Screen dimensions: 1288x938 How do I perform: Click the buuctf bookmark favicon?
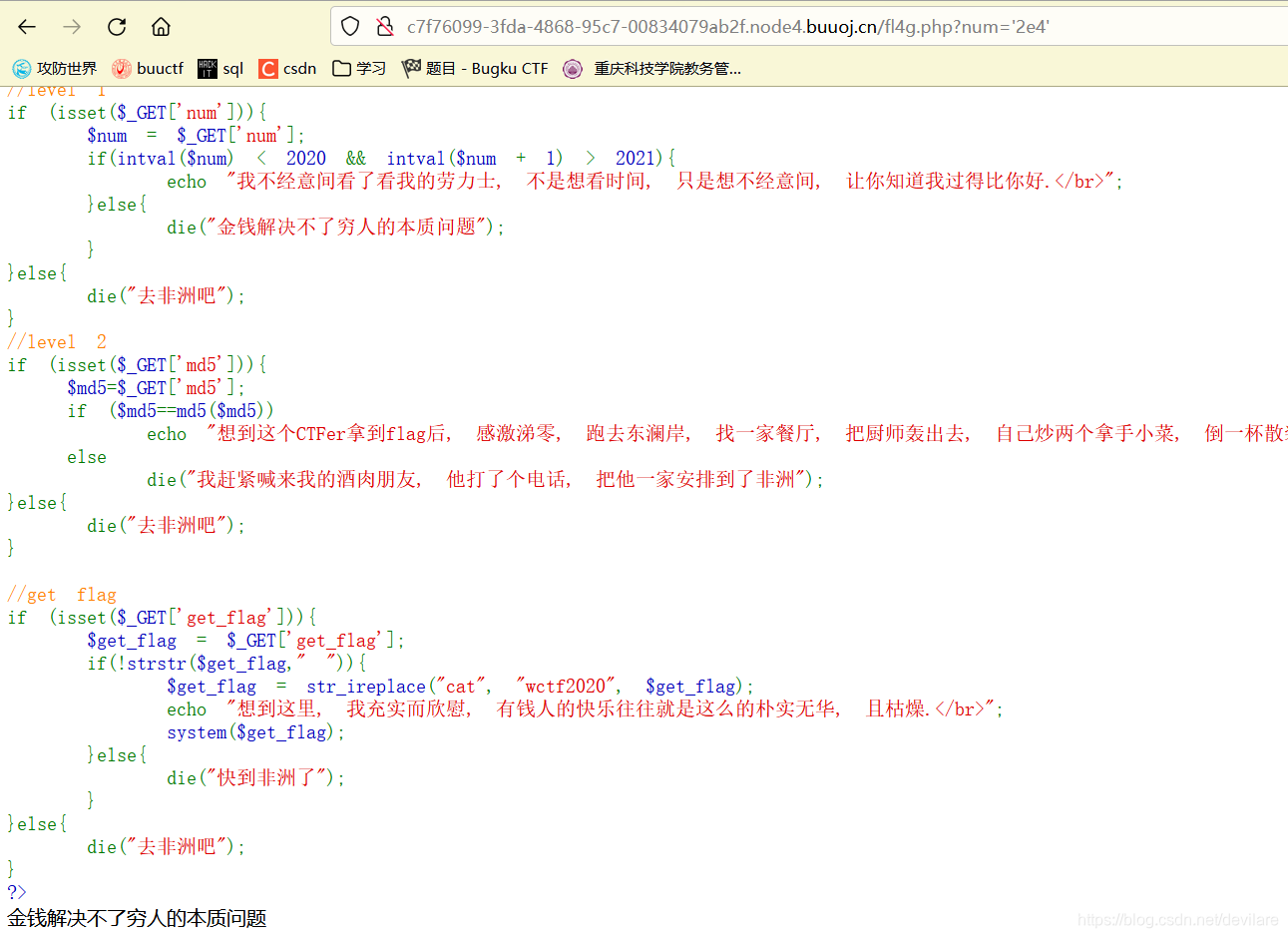122,68
